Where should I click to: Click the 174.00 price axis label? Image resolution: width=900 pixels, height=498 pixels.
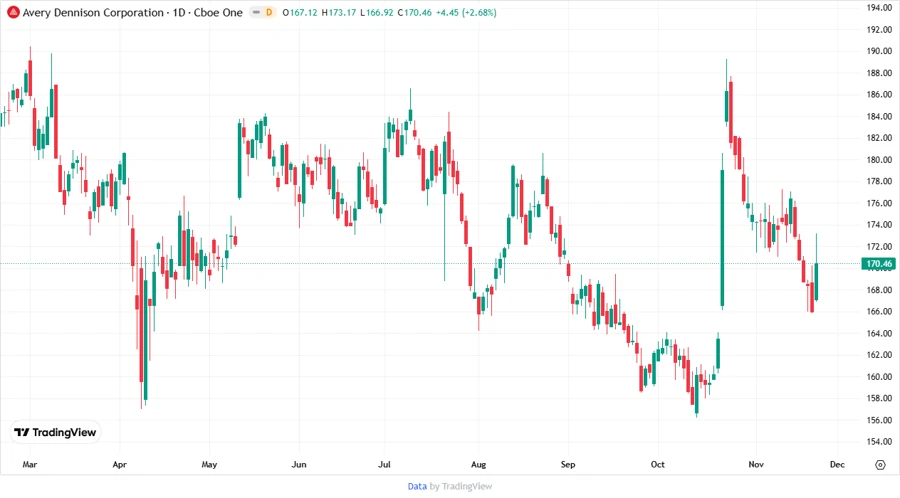[879, 224]
